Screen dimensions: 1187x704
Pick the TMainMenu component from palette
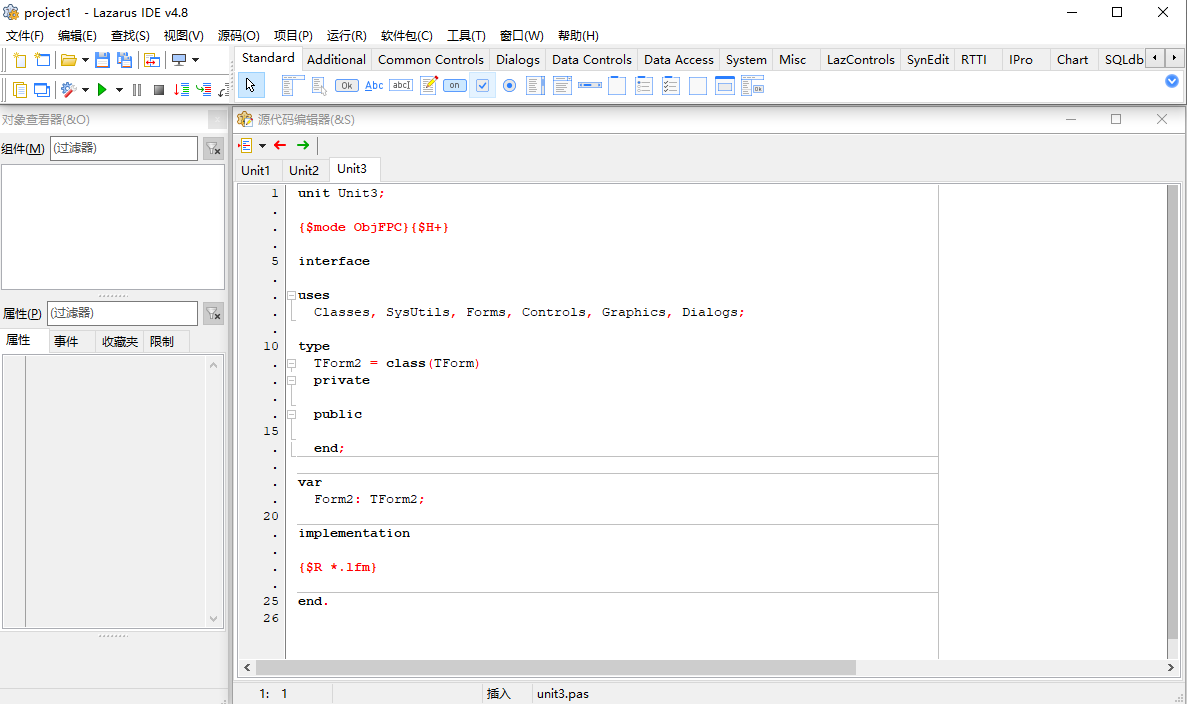pos(292,86)
